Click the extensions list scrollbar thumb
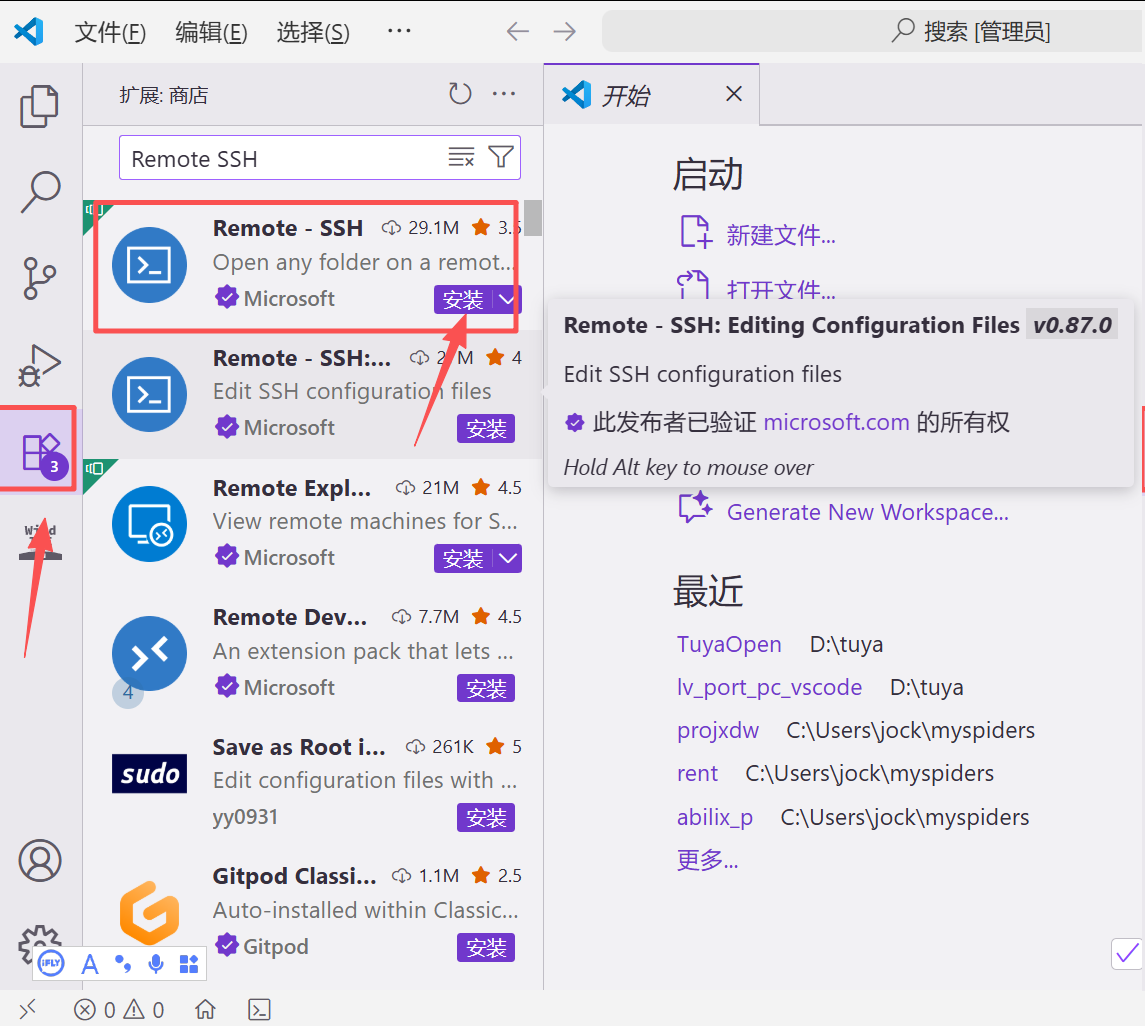Screen dimensions: 1145x1026 click(x=533, y=218)
